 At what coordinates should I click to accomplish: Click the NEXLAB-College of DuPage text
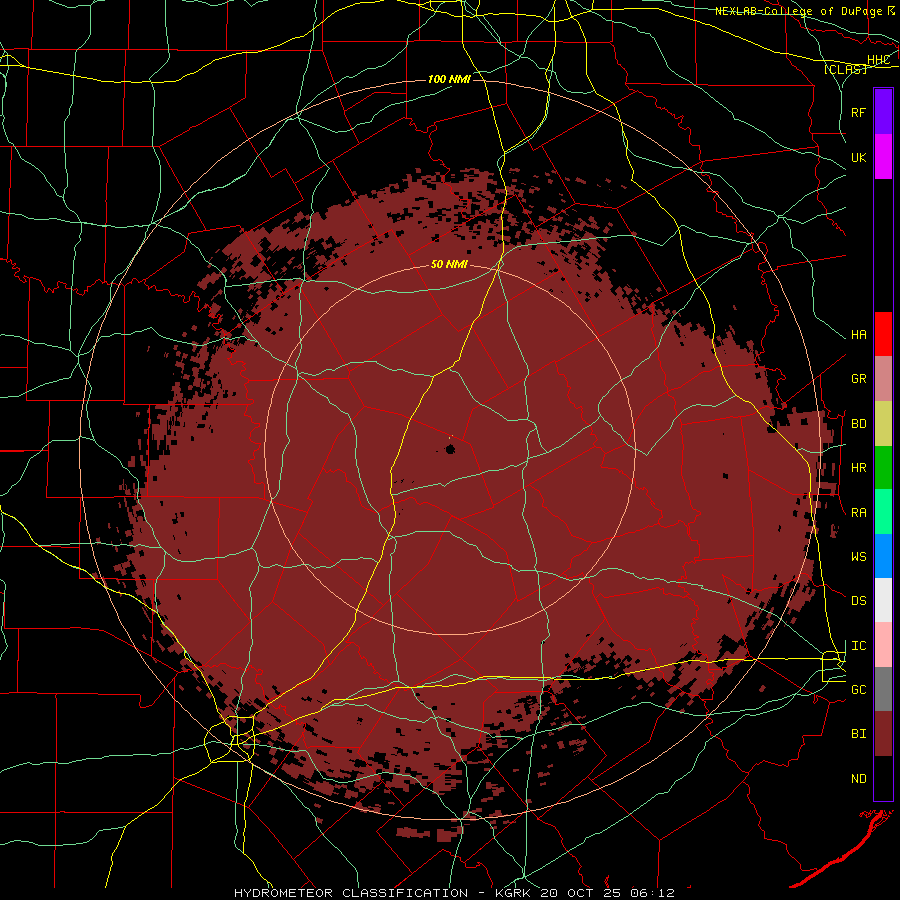(x=798, y=11)
